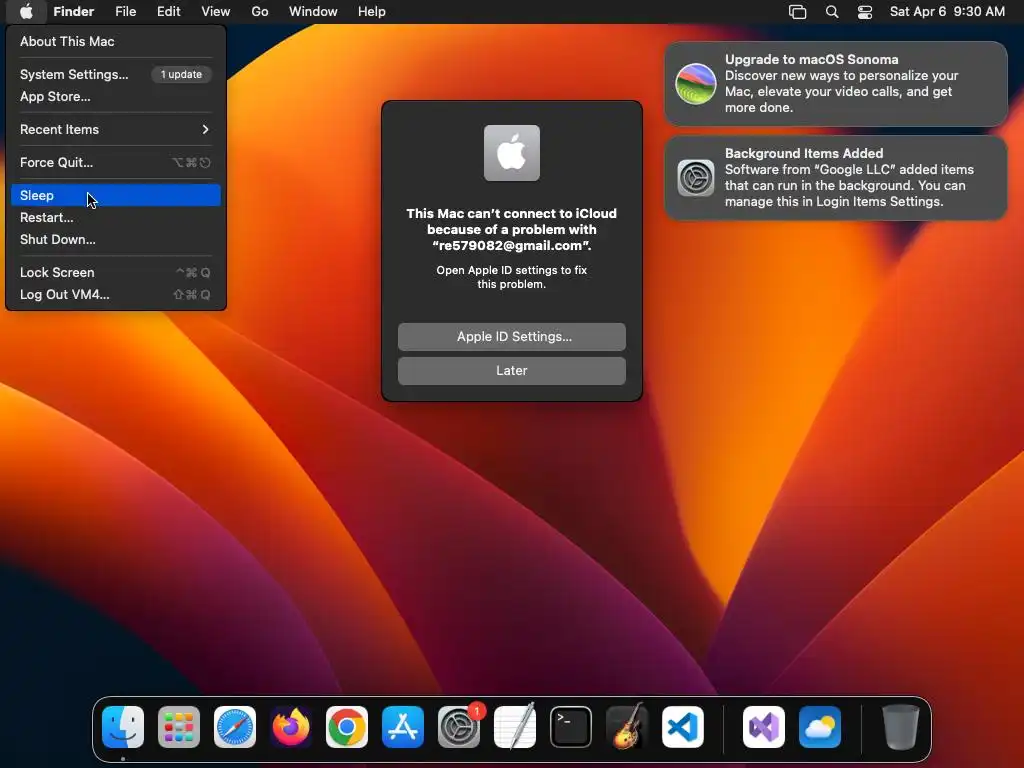
Task: Click the Apple logo menu bar icon
Action: coord(26,12)
